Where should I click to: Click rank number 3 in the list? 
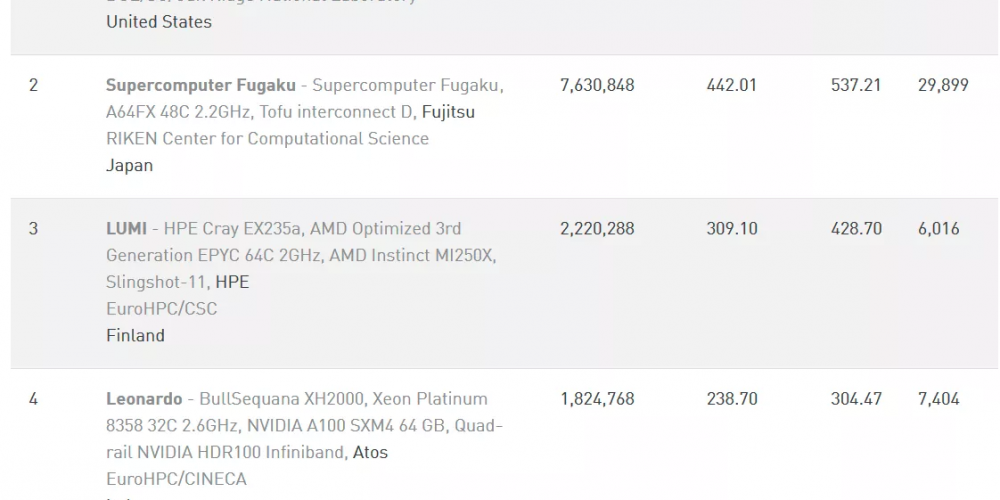tap(33, 229)
